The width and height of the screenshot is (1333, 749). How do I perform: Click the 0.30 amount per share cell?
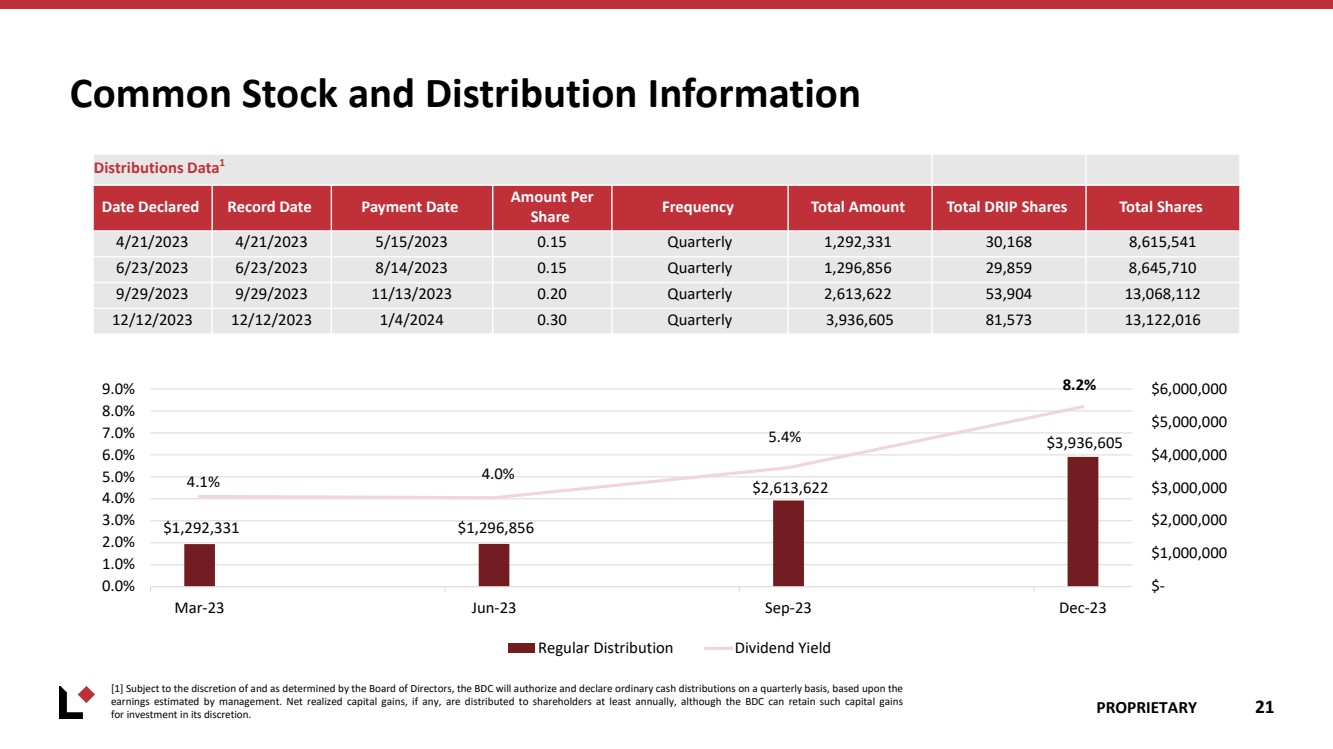[x=550, y=321]
